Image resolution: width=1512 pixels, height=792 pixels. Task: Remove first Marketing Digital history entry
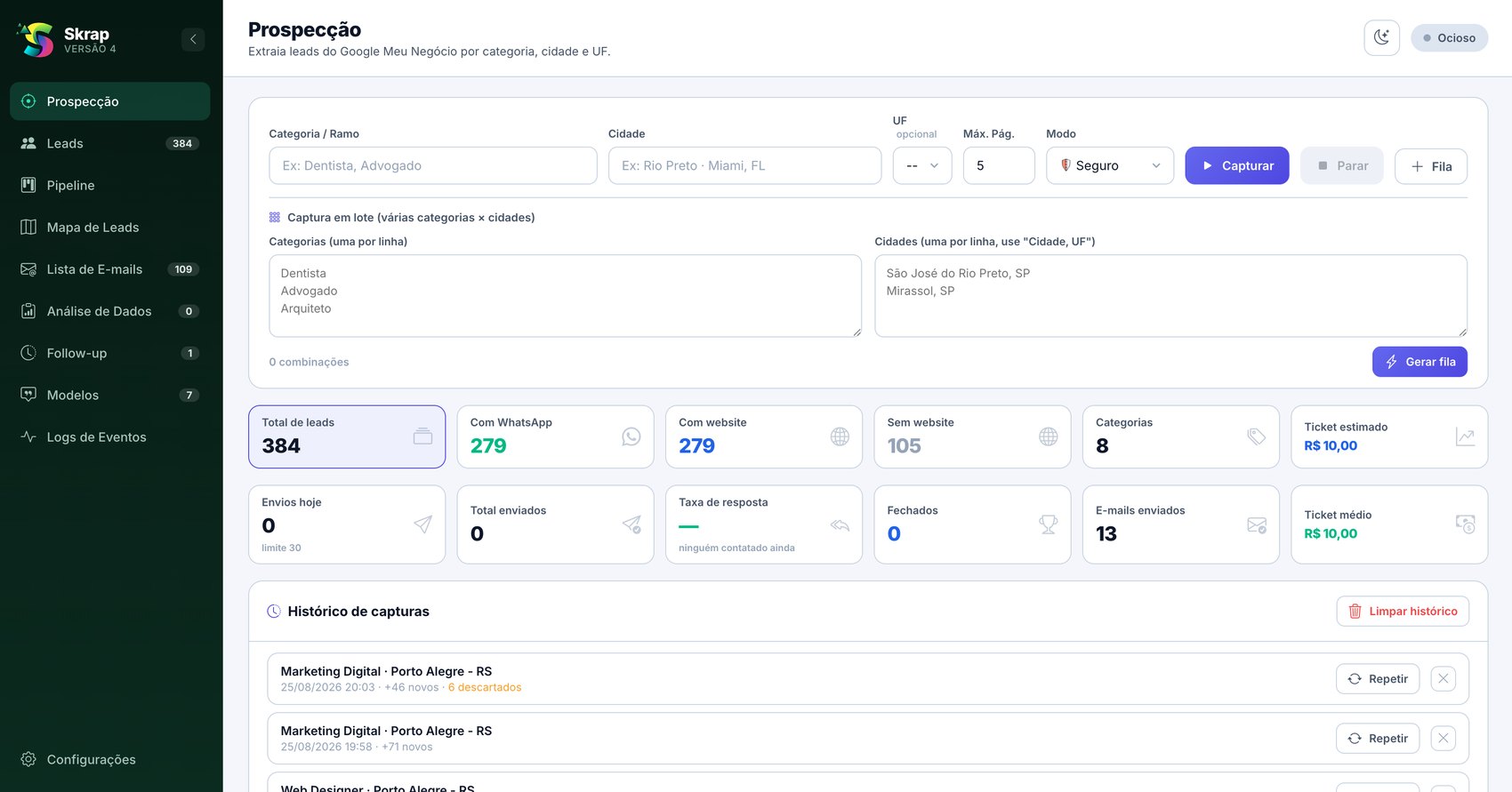tap(1443, 679)
